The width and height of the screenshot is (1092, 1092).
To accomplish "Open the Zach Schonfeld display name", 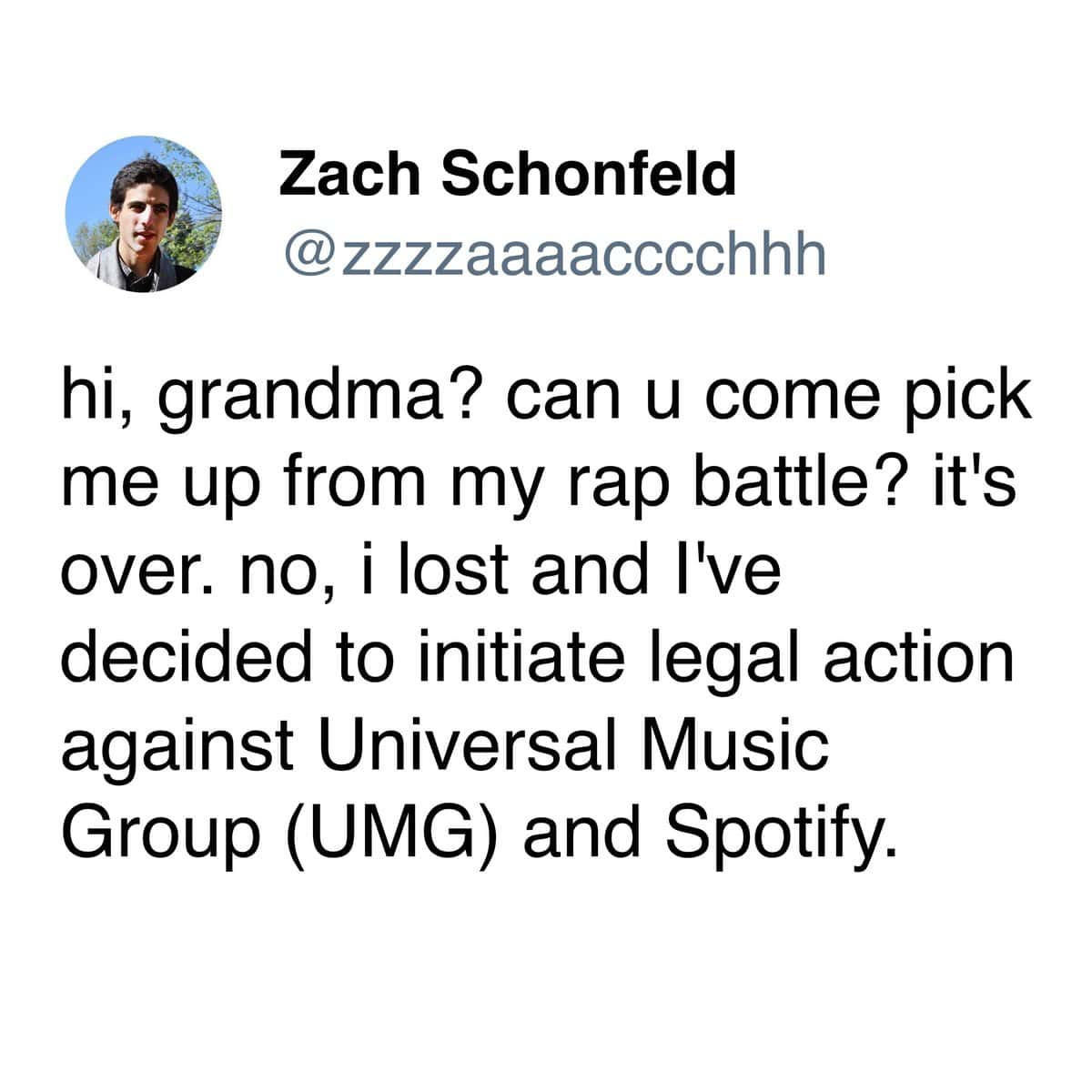I will click(x=507, y=174).
